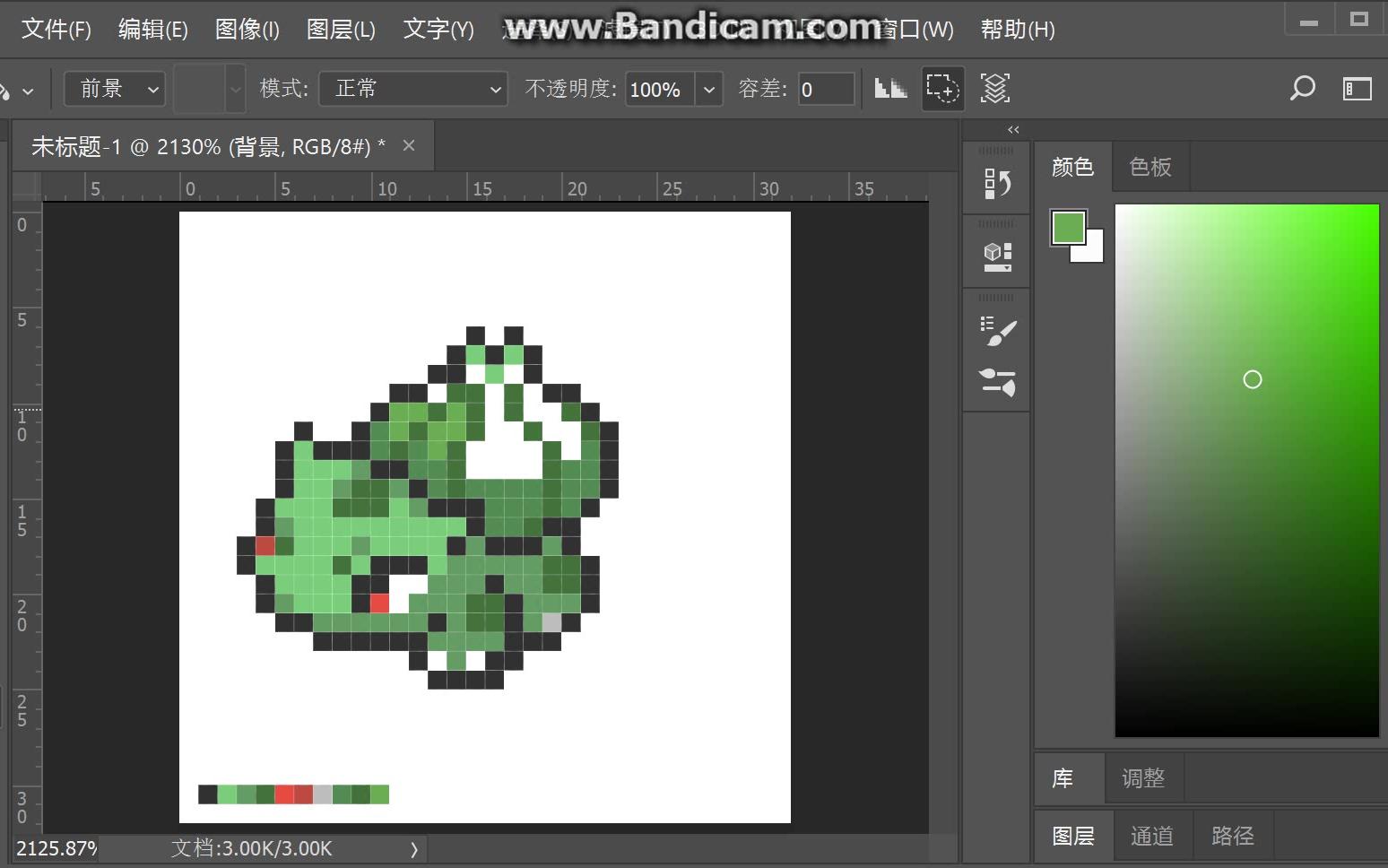The height and width of the screenshot is (868, 1388).
Task: Click the 文档:3.00K/3.00K status text
Action: pyautogui.click(x=251, y=848)
